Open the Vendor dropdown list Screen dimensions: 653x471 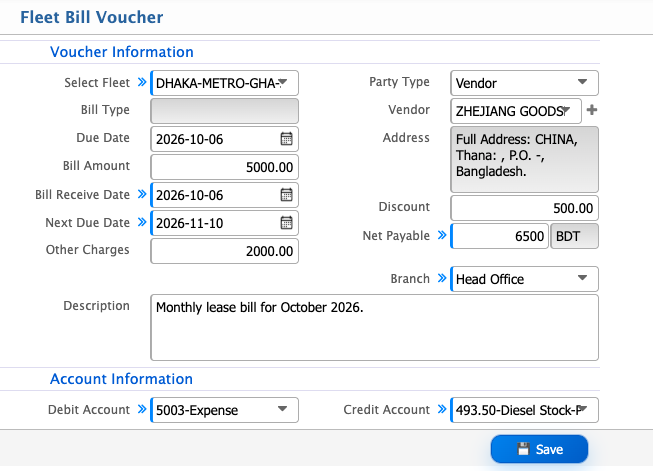516,111
